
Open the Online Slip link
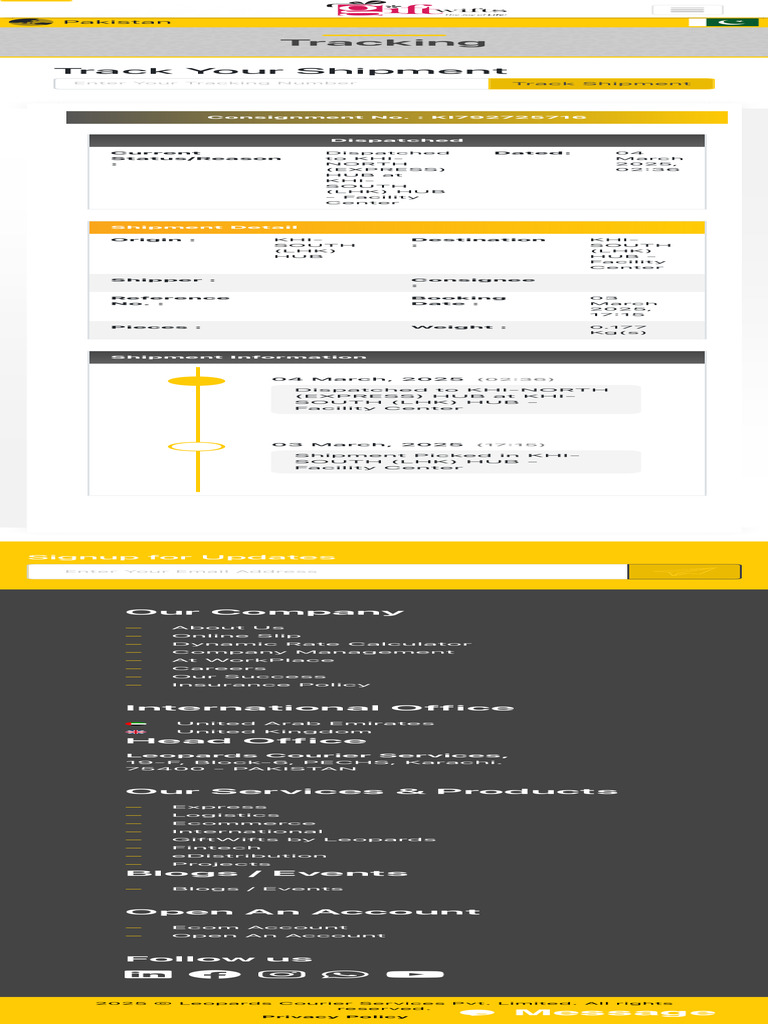coord(236,635)
